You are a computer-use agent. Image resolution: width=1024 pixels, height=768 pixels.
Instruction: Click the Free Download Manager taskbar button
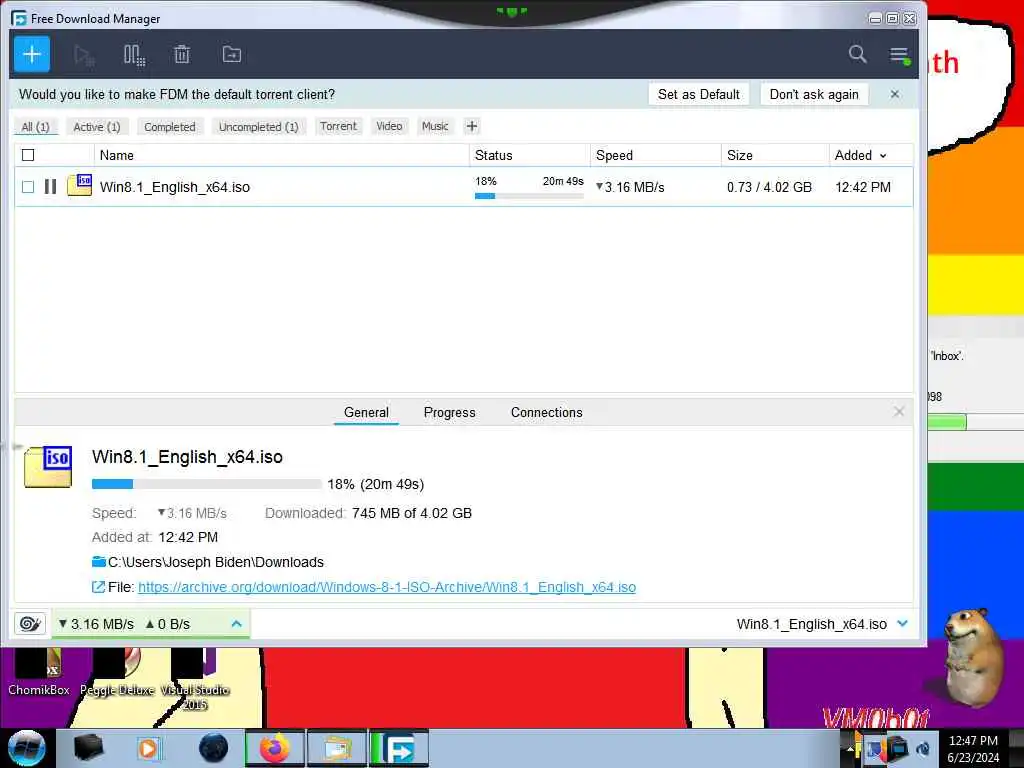pos(398,748)
